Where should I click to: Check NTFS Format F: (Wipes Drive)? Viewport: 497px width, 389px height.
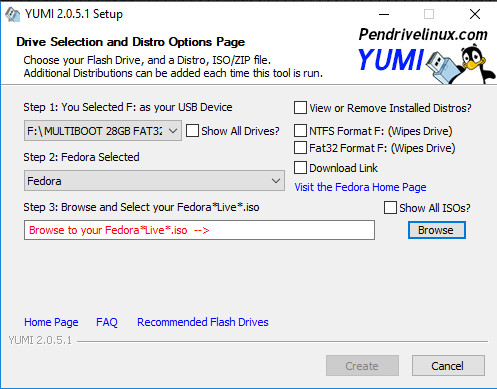tap(300, 131)
